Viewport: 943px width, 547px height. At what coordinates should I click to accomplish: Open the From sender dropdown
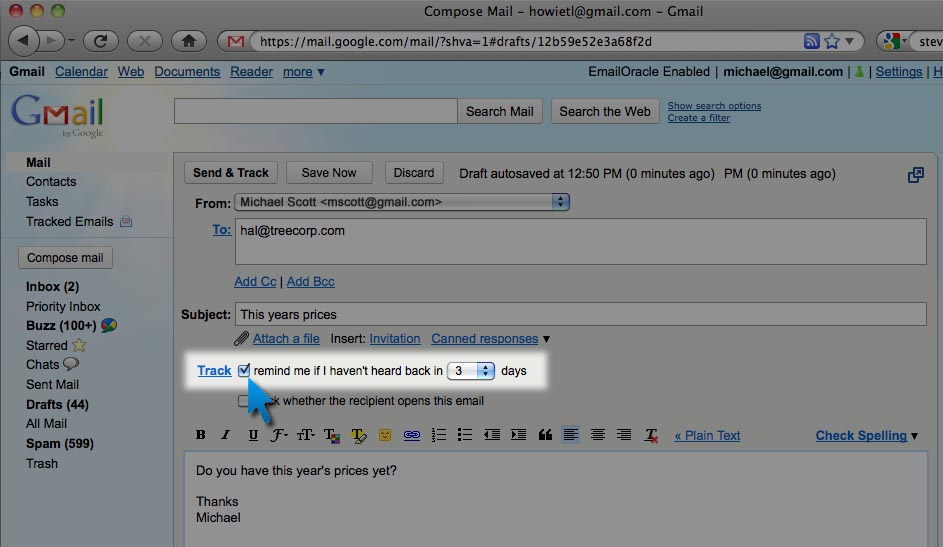(402, 202)
